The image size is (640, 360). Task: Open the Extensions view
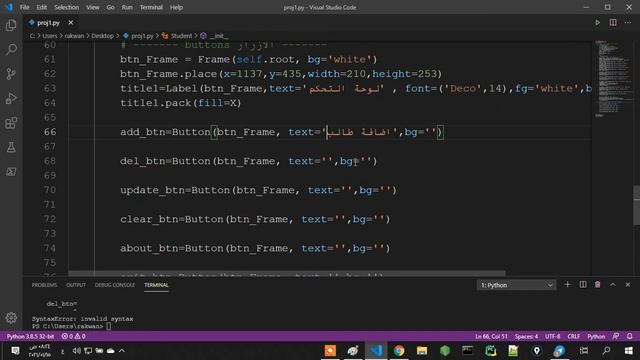pos(11,123)
